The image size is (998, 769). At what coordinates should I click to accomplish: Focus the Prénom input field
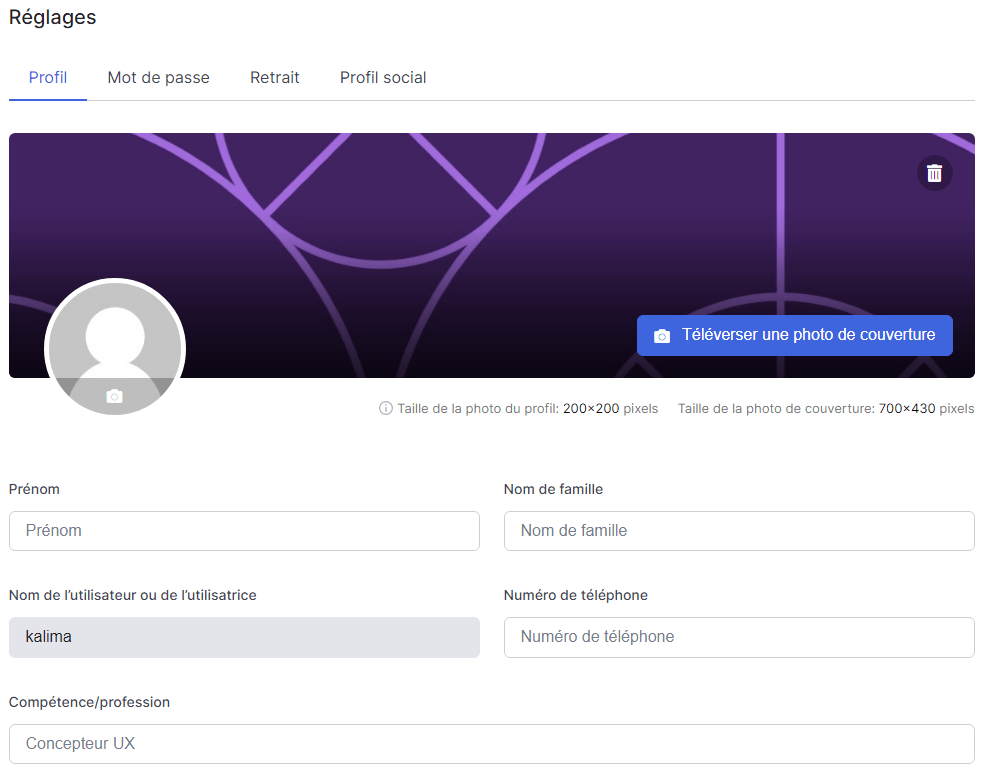(244, 531)
